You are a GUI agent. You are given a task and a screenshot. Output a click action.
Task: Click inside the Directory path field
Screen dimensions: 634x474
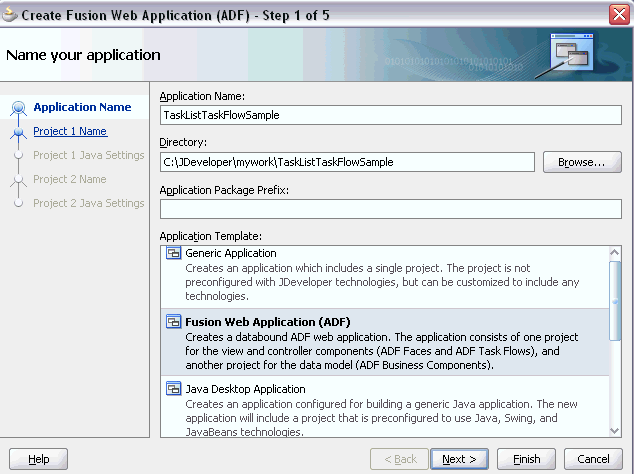click(x=347, y=162)
